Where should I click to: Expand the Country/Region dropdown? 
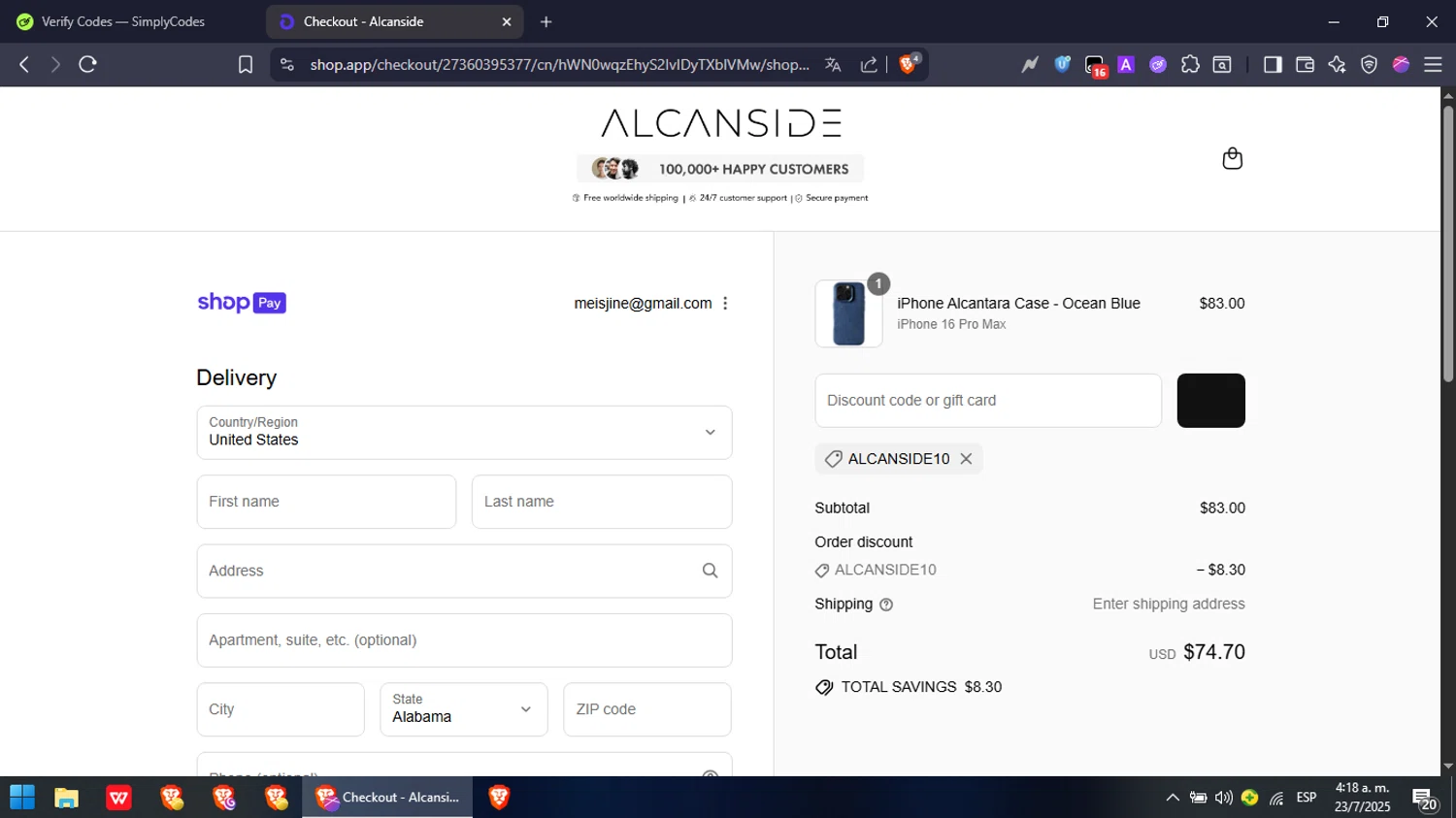(x=464, y=433)
